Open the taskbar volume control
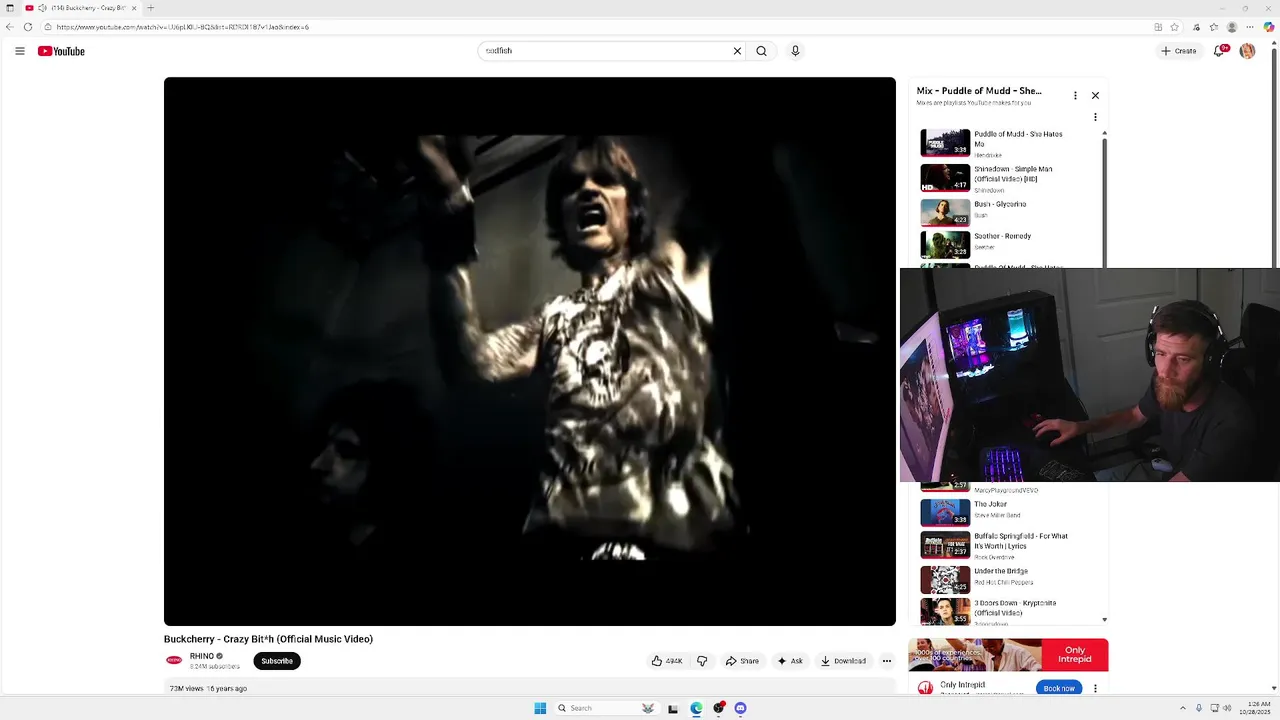Image resolution: width=1280 pixels, height=720 pixels. [1227, 708]
